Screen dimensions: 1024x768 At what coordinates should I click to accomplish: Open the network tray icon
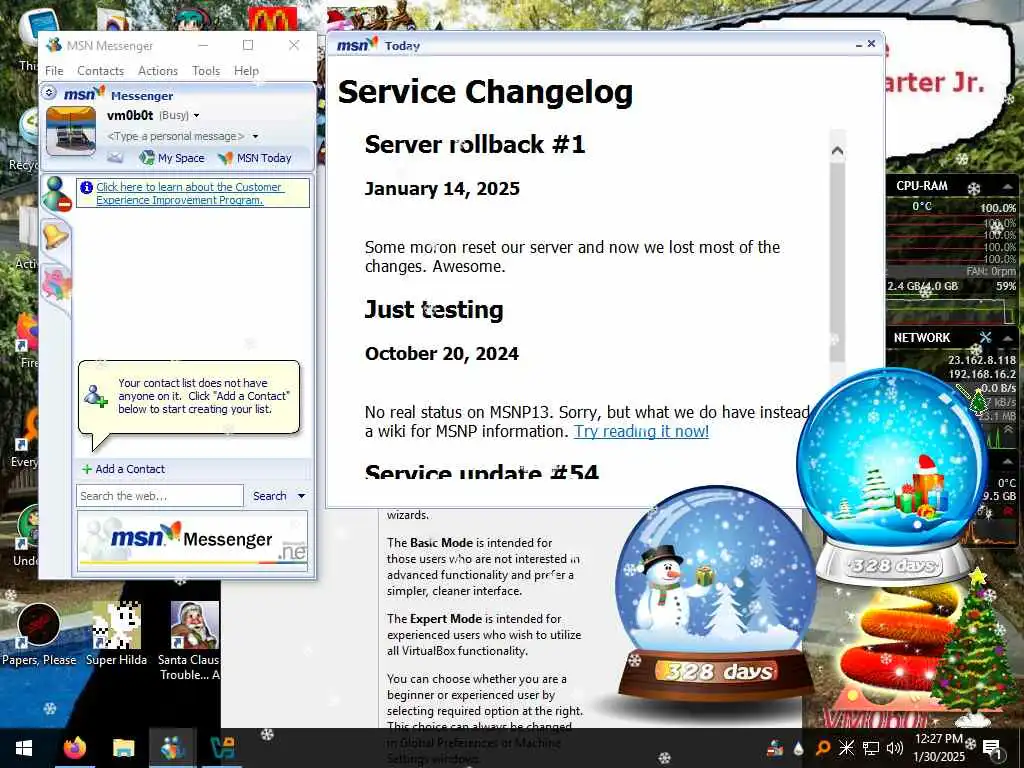coord(871,748)
